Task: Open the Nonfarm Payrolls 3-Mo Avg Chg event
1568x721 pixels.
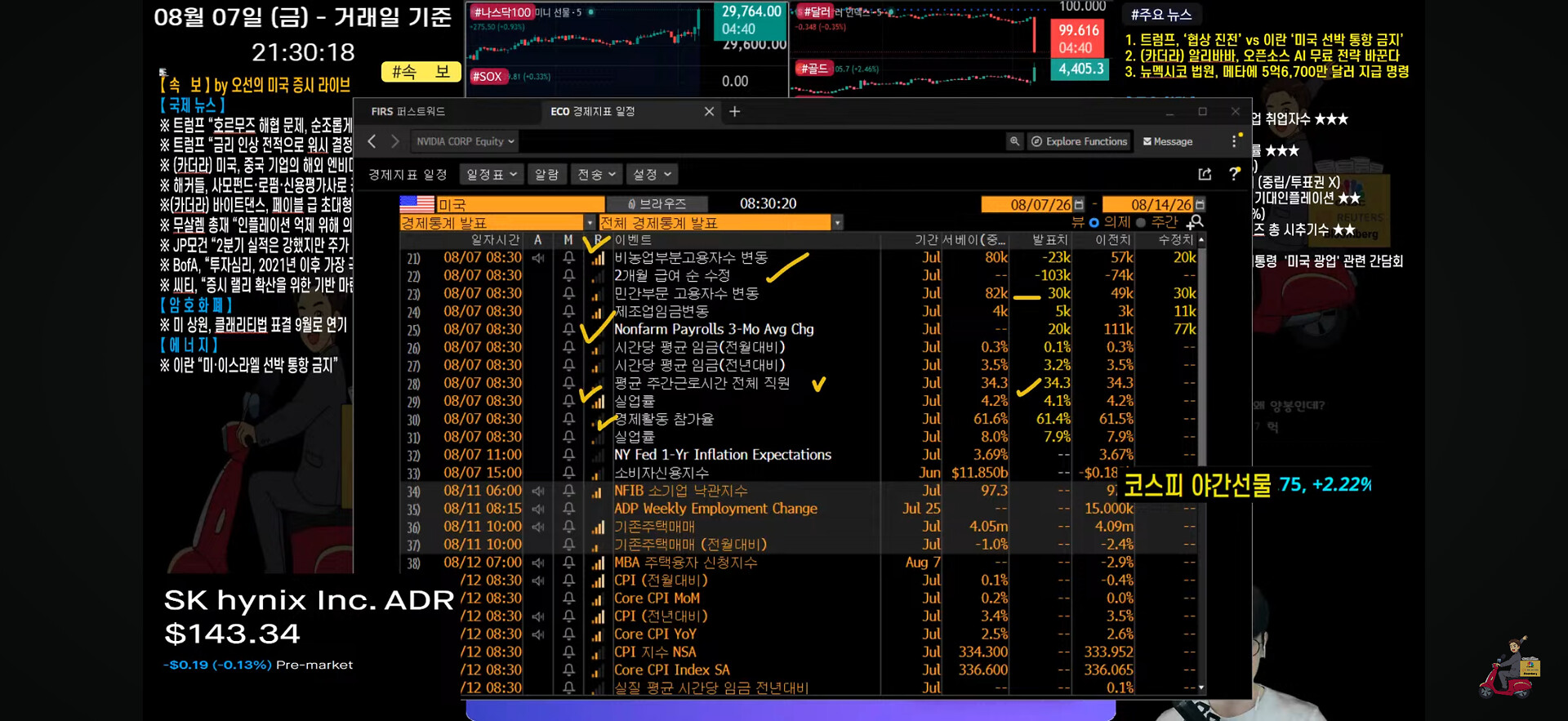Action: (x=714, y=329)
